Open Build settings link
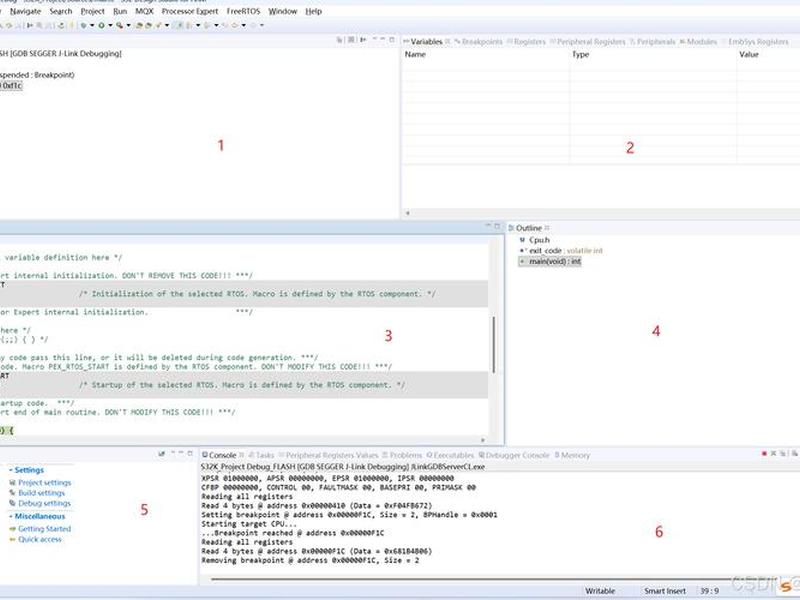The width and height of the screenshot is (800, 600). [x=41, y=492]
